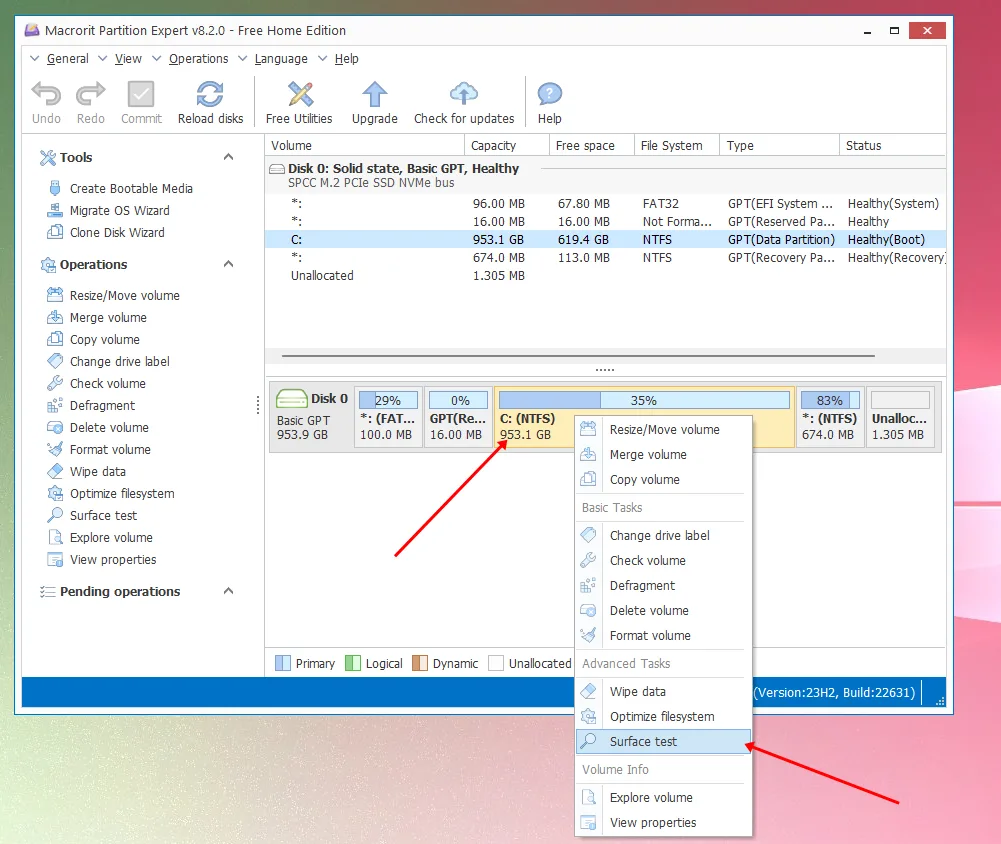Click the Primary legend color swatch
The image size is (1001, 844).
(283, 663)
